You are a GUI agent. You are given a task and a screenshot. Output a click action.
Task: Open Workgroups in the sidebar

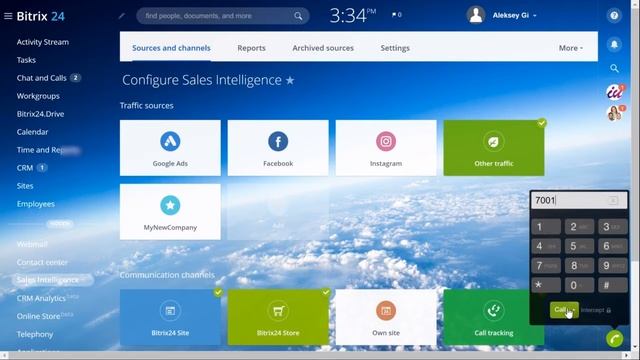click(38, 96)
